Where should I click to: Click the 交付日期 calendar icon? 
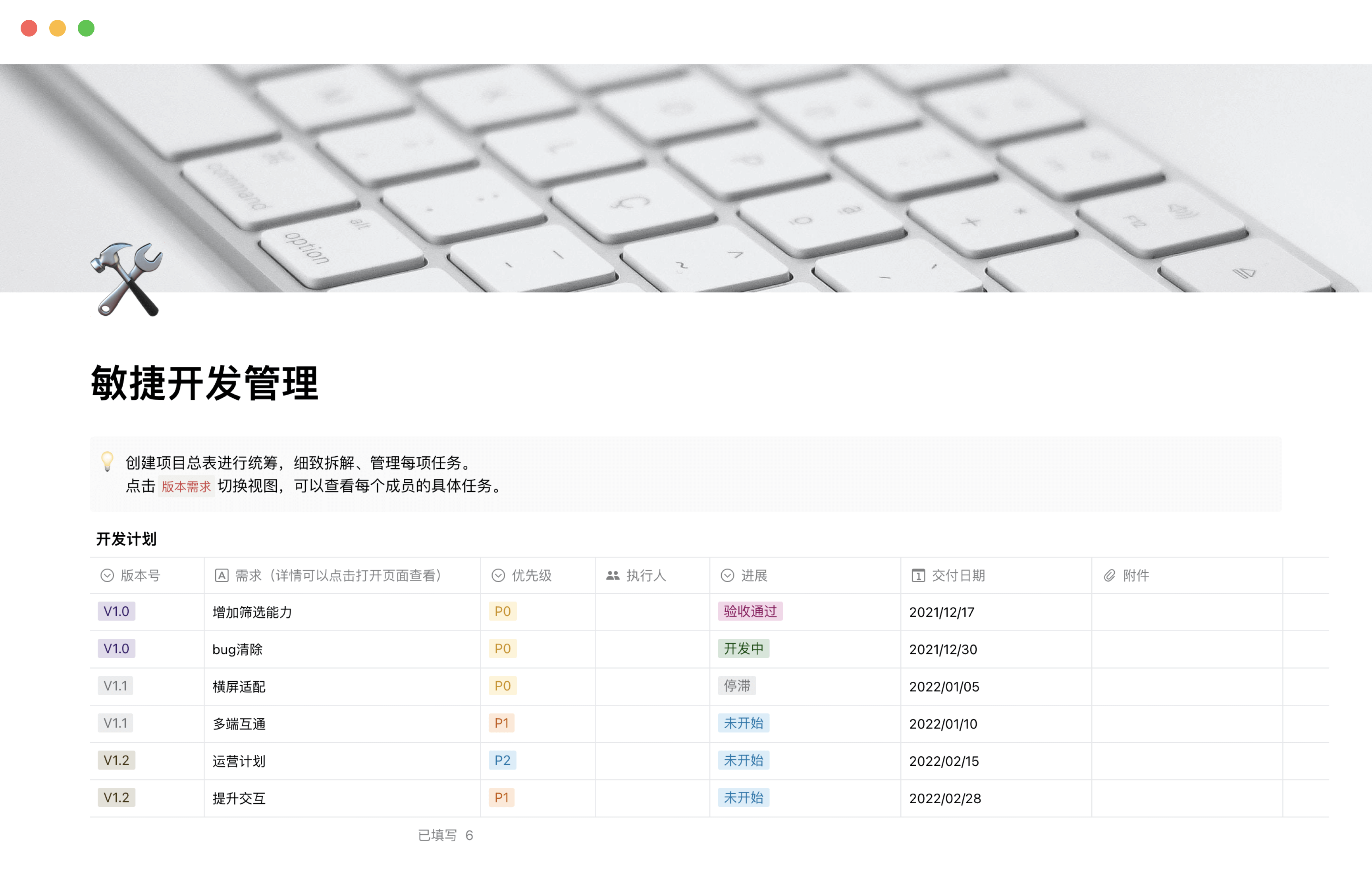pyautogui.click(x=918, y=575)
